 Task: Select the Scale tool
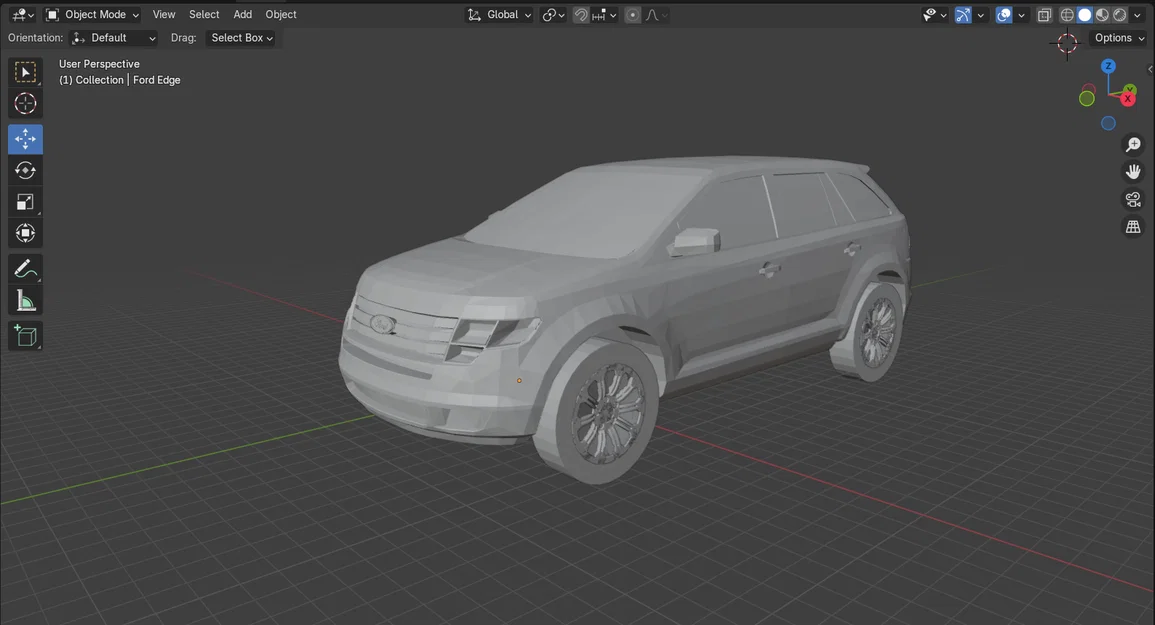tap(25, 201)
